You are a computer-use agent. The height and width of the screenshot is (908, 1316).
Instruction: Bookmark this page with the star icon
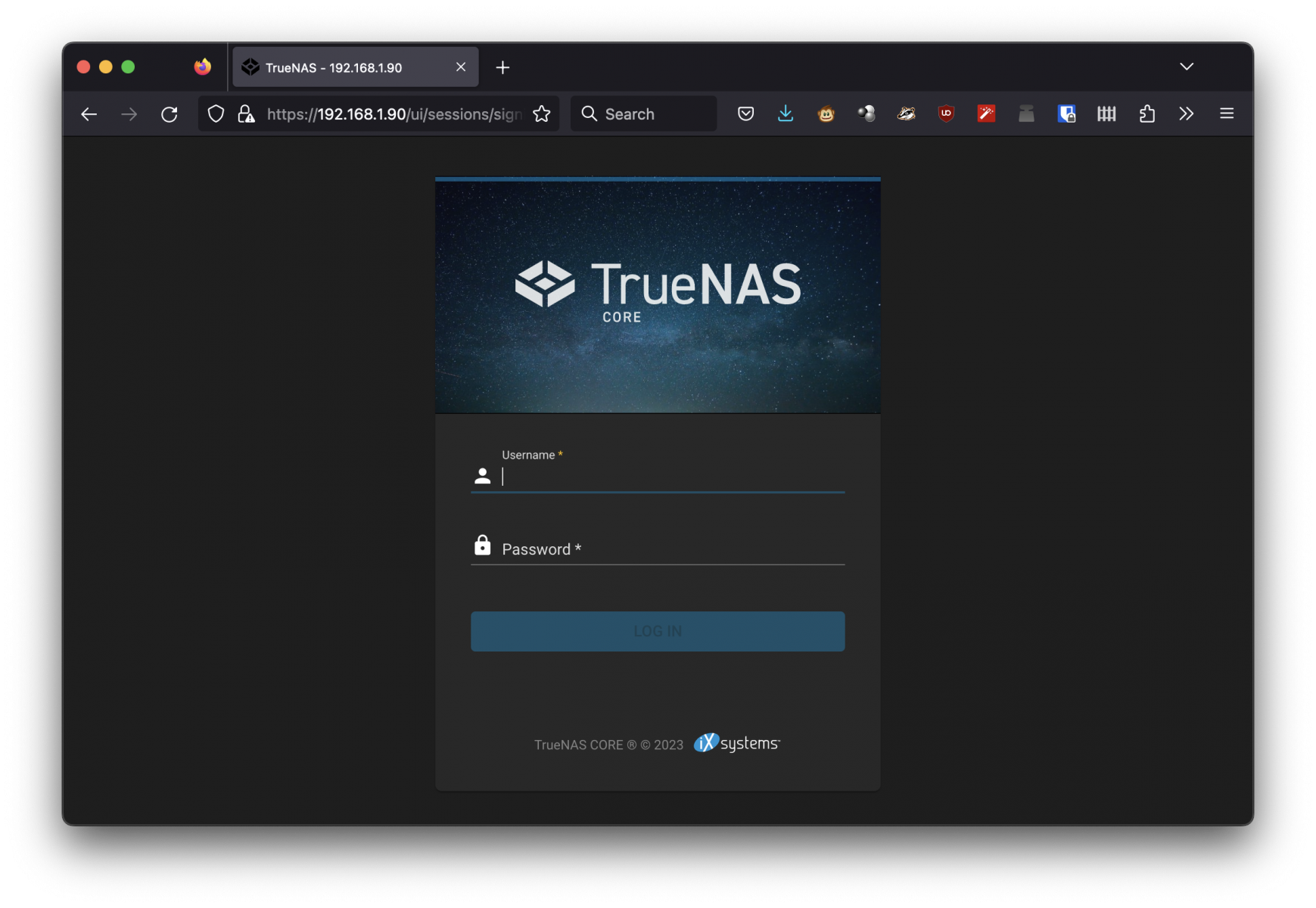pos(542,114)
